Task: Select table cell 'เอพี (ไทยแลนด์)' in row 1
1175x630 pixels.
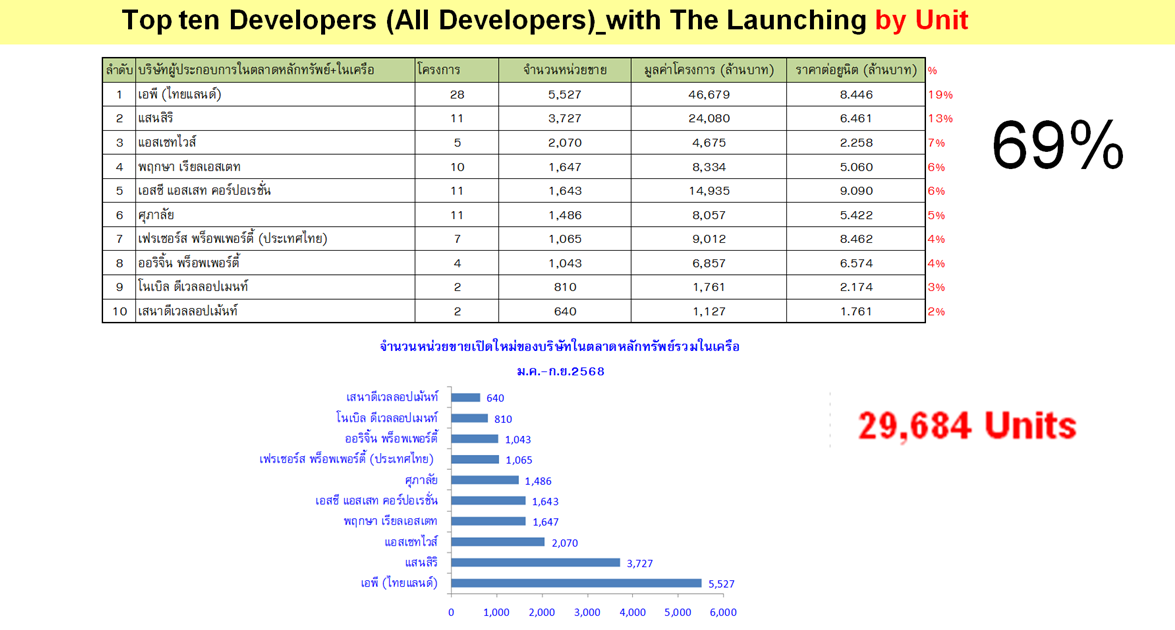Action: 274,94
